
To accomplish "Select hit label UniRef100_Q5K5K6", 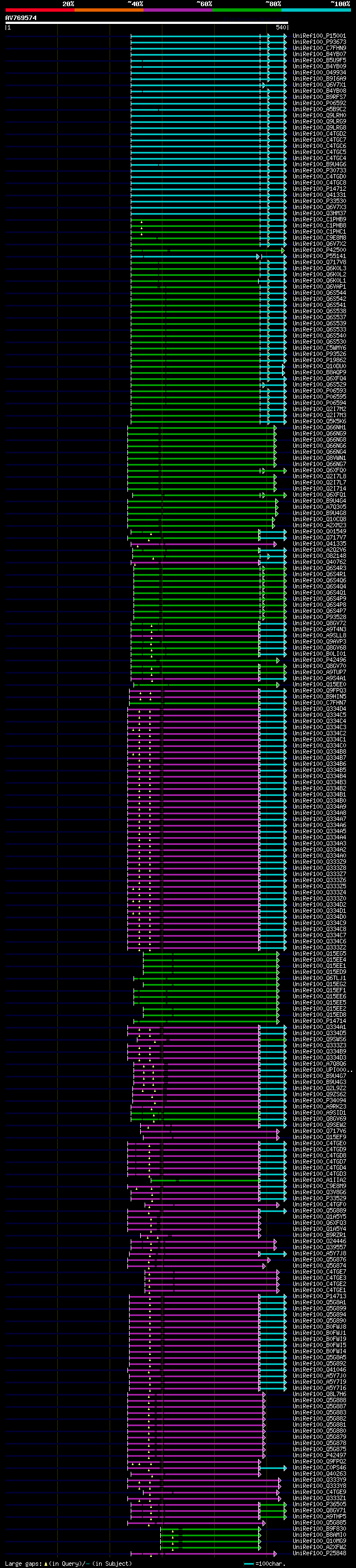I will coord(319,421).
